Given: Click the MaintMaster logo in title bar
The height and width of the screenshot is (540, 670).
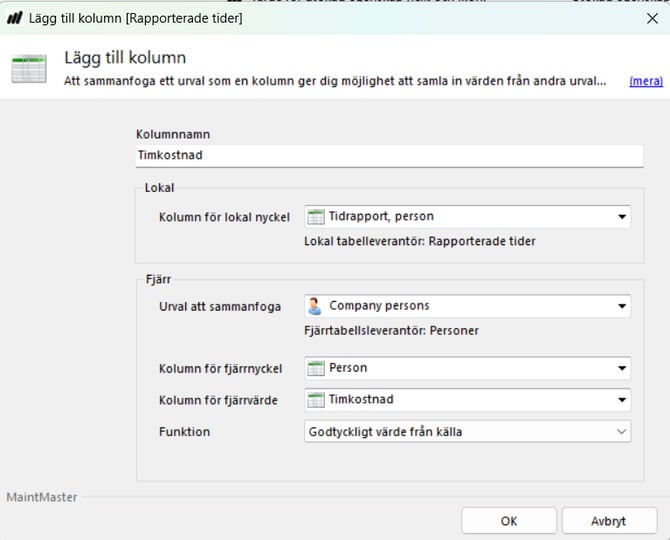Looking at the screenshot, I should 15,18.
